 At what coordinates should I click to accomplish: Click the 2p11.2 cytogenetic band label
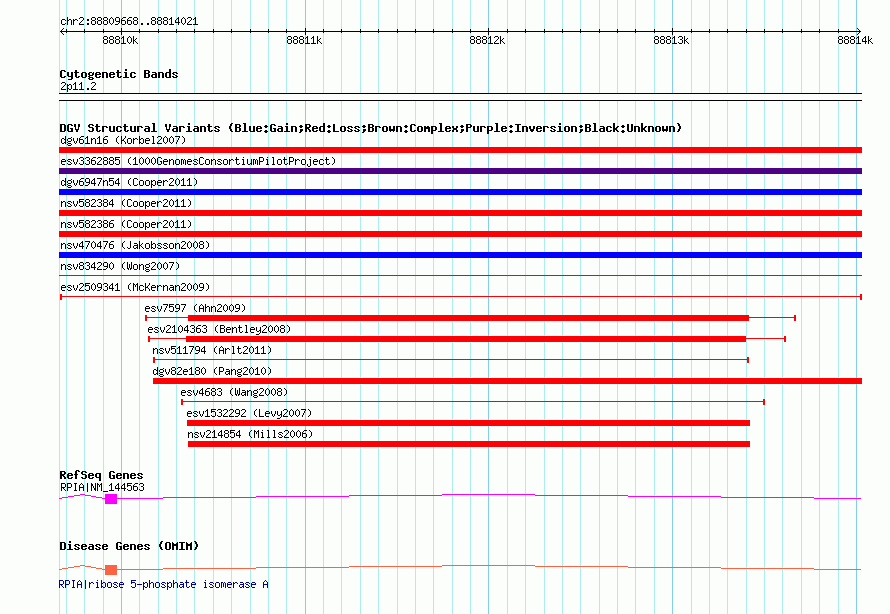click(x=78, y=87)
